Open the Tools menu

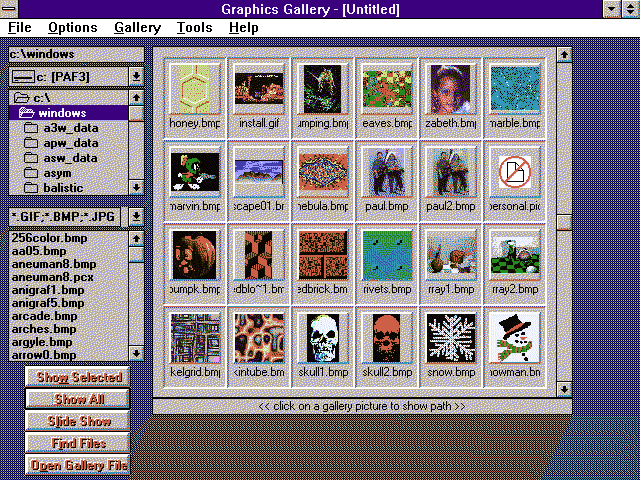click(x=194, y=28)
